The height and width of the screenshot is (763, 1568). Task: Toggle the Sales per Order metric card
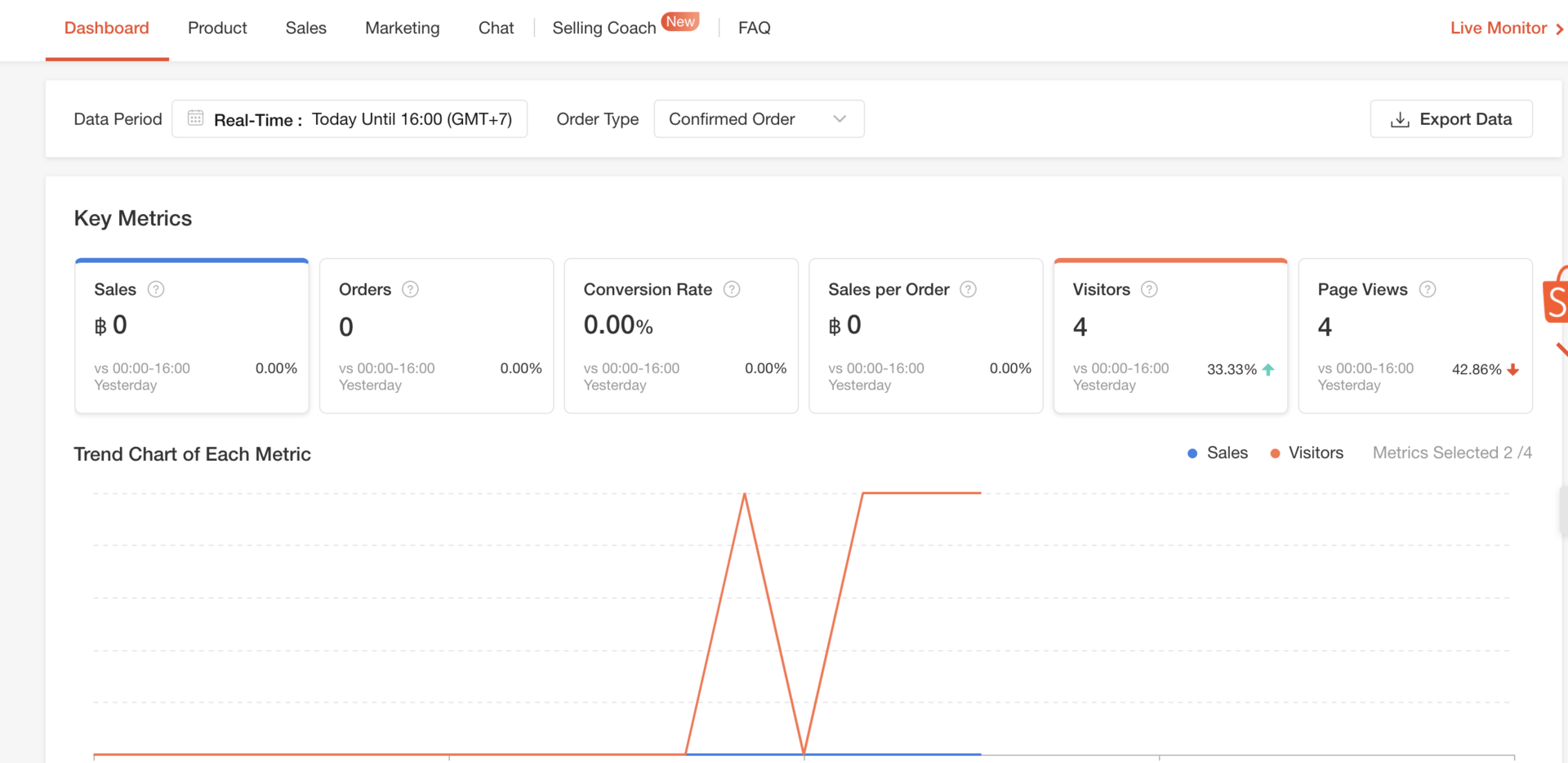pos(926,336)
